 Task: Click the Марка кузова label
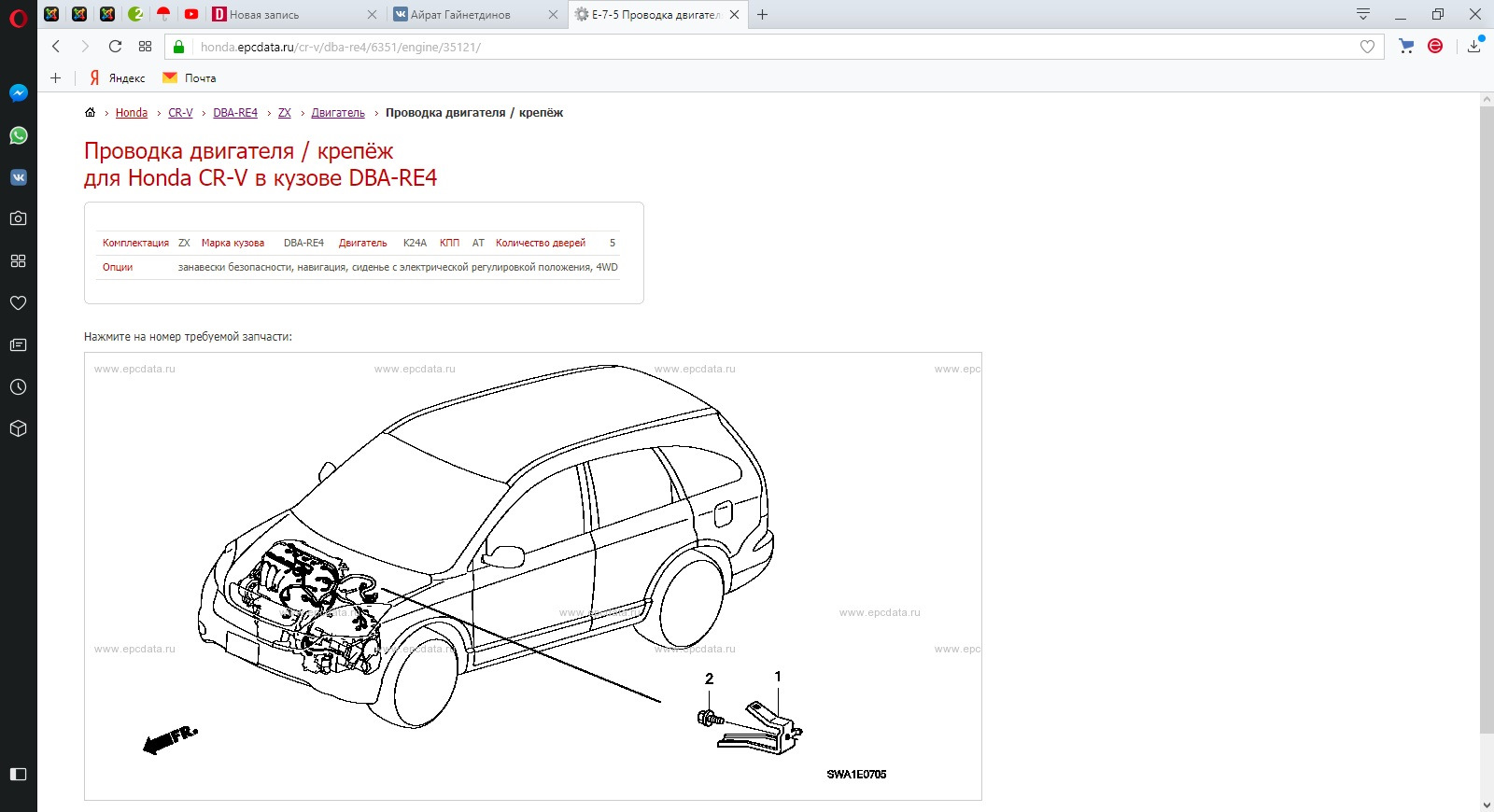(233, 243)
